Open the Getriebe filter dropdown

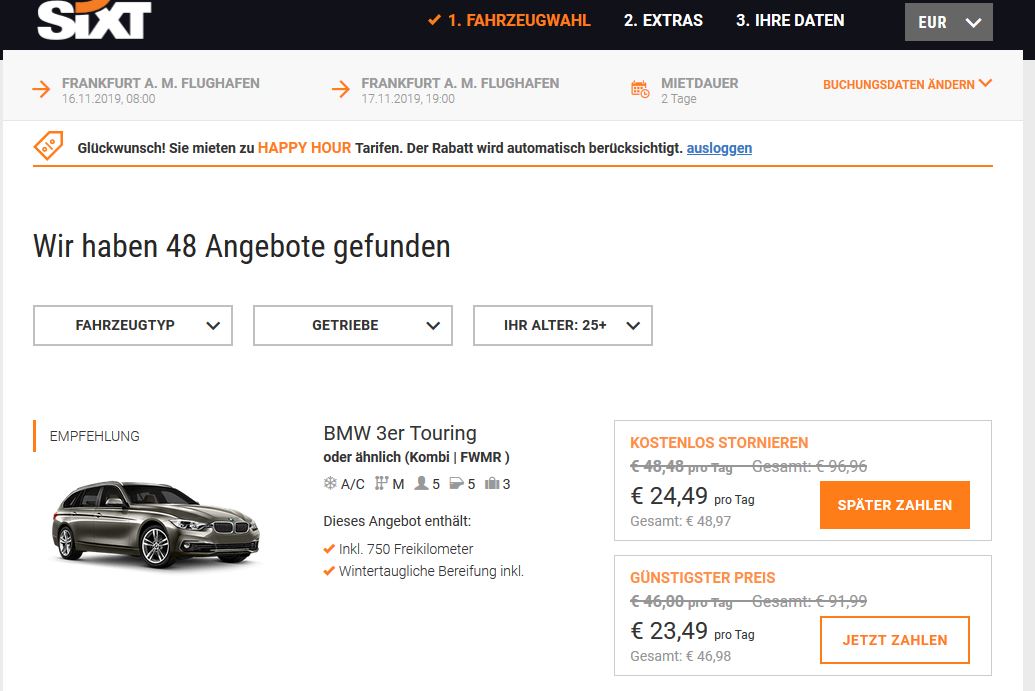click(x=352, y=325)
